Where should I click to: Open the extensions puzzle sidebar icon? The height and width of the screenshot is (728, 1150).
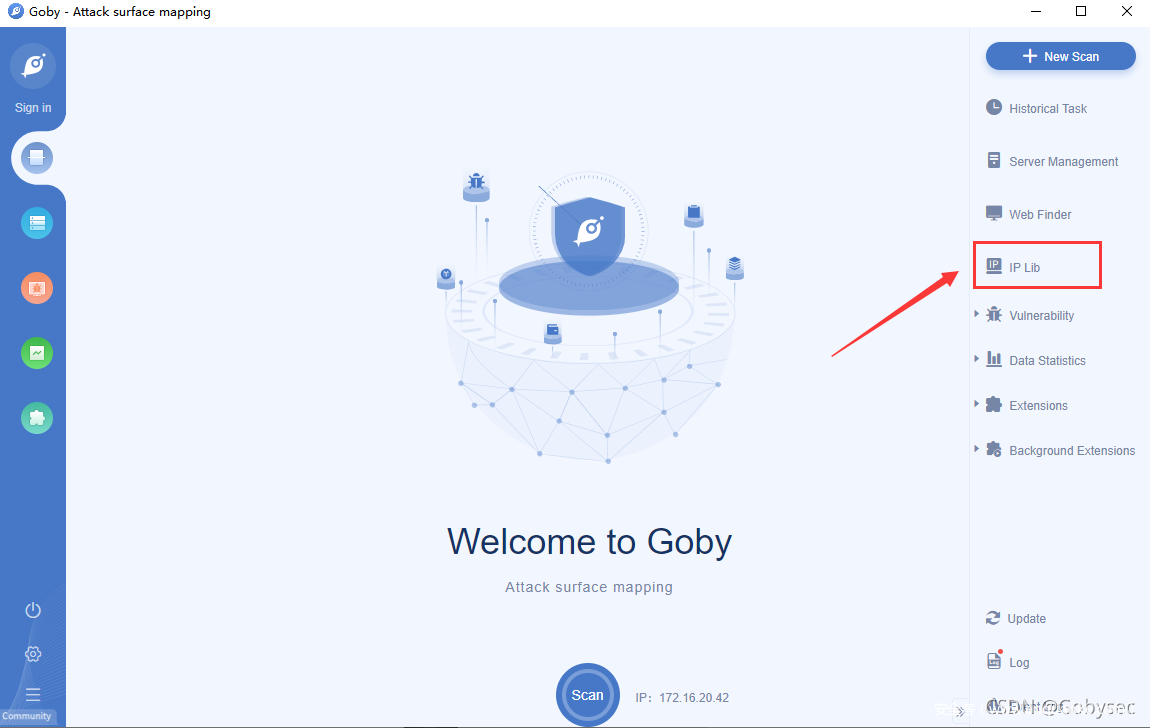click(37, 418)
